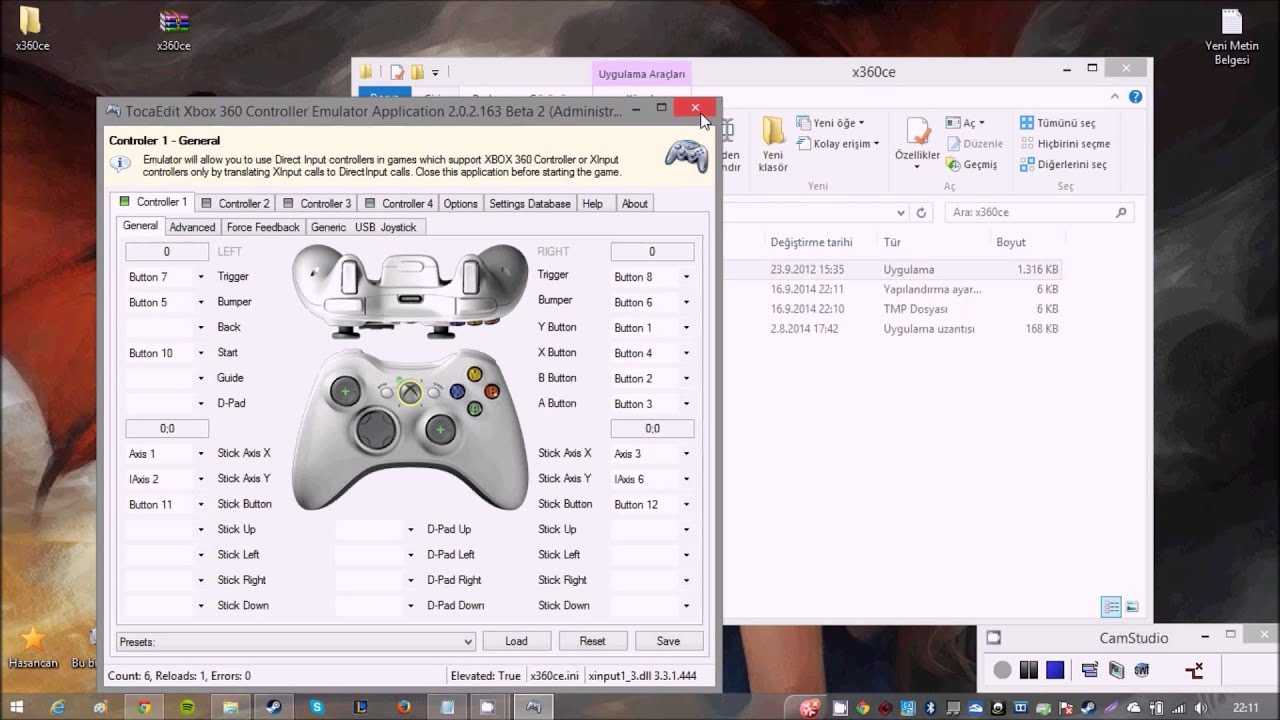Click the blue CamStudio stop button
The height and width of the screenshot is (720, 1280).
click(1055, 670)
